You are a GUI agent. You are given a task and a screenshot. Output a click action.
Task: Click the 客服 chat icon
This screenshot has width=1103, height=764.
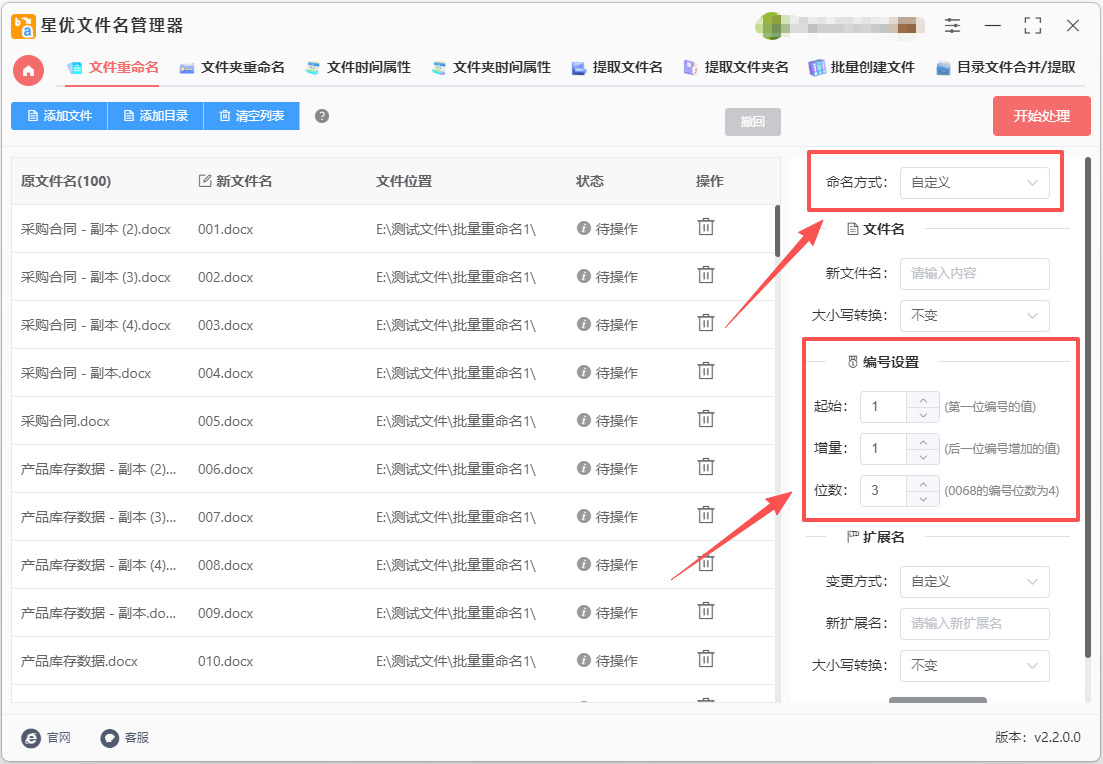(x=110, y=737)
